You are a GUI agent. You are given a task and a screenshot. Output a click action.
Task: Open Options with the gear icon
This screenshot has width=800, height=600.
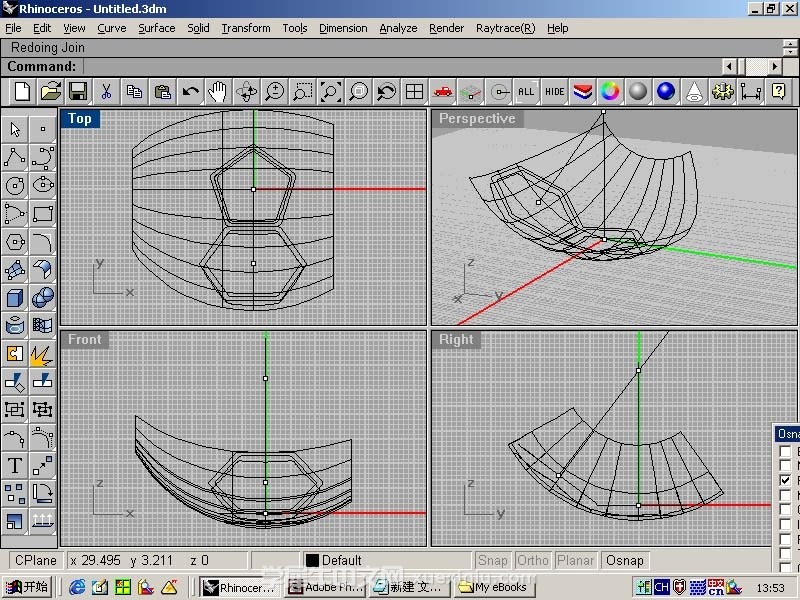tap(722, 92)
